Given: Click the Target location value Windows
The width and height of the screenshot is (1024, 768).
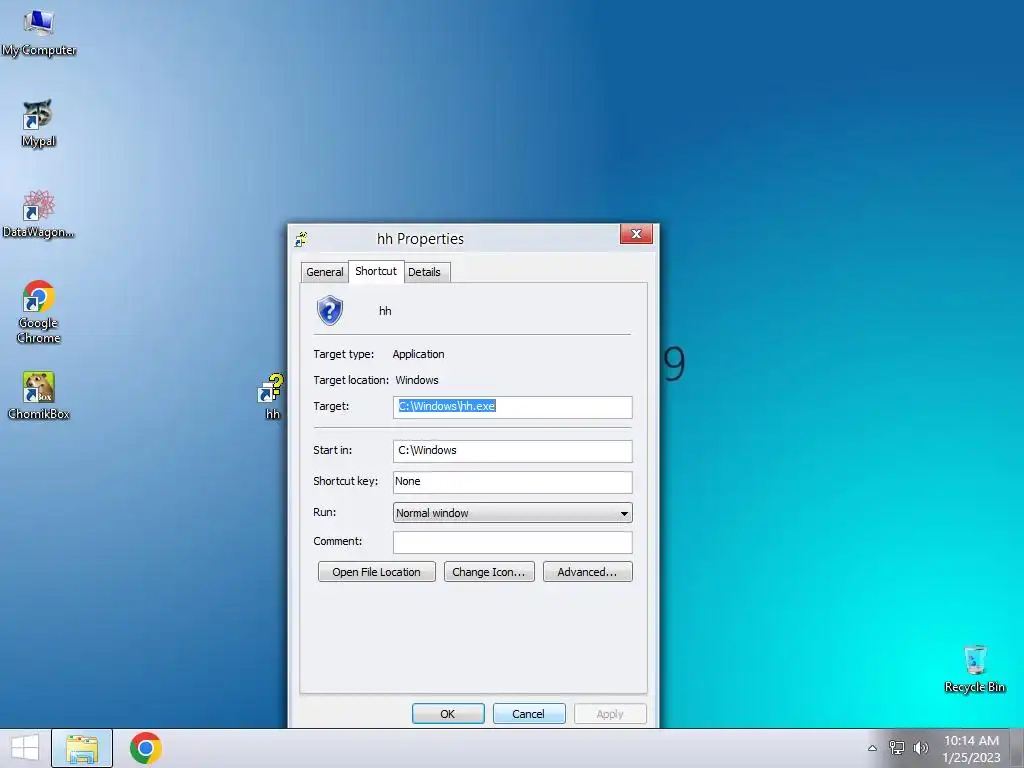Looking at the screenshot, I should point(417,380).
